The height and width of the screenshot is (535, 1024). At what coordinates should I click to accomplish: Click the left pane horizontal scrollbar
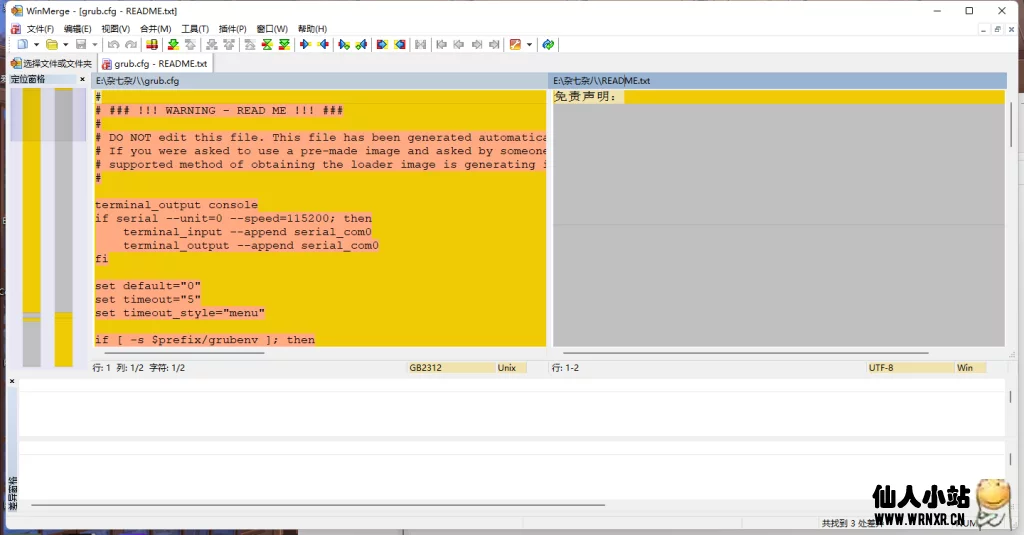[x=320, y=352]
